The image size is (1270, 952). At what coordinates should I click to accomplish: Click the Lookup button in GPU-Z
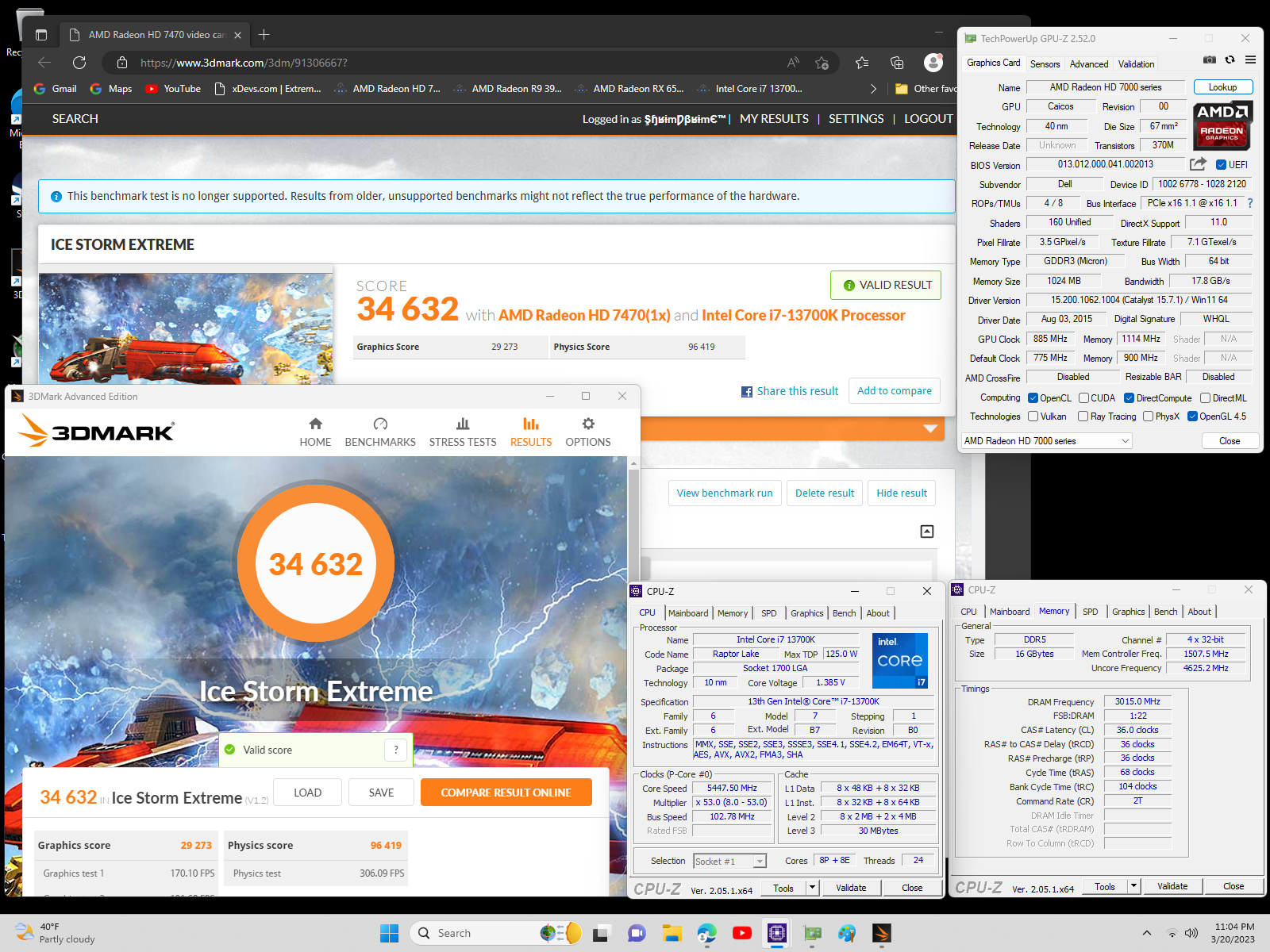pyautogui.click(x=1222, y=87)
